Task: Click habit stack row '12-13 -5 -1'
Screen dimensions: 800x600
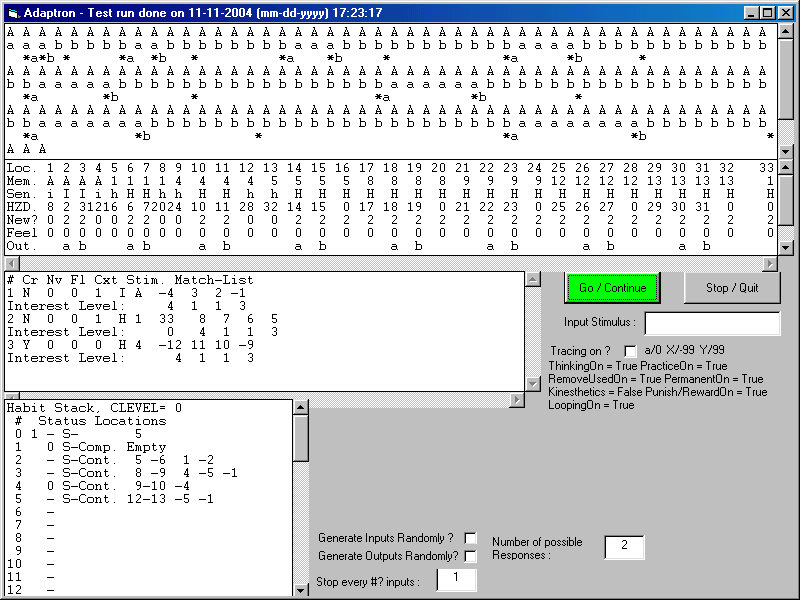Action: (x=114, y=499)
